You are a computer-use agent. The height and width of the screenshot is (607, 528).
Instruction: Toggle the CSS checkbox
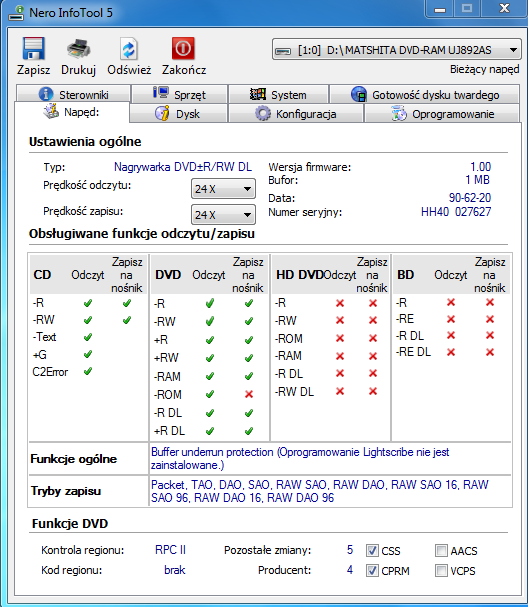click(x=372, y=550)
